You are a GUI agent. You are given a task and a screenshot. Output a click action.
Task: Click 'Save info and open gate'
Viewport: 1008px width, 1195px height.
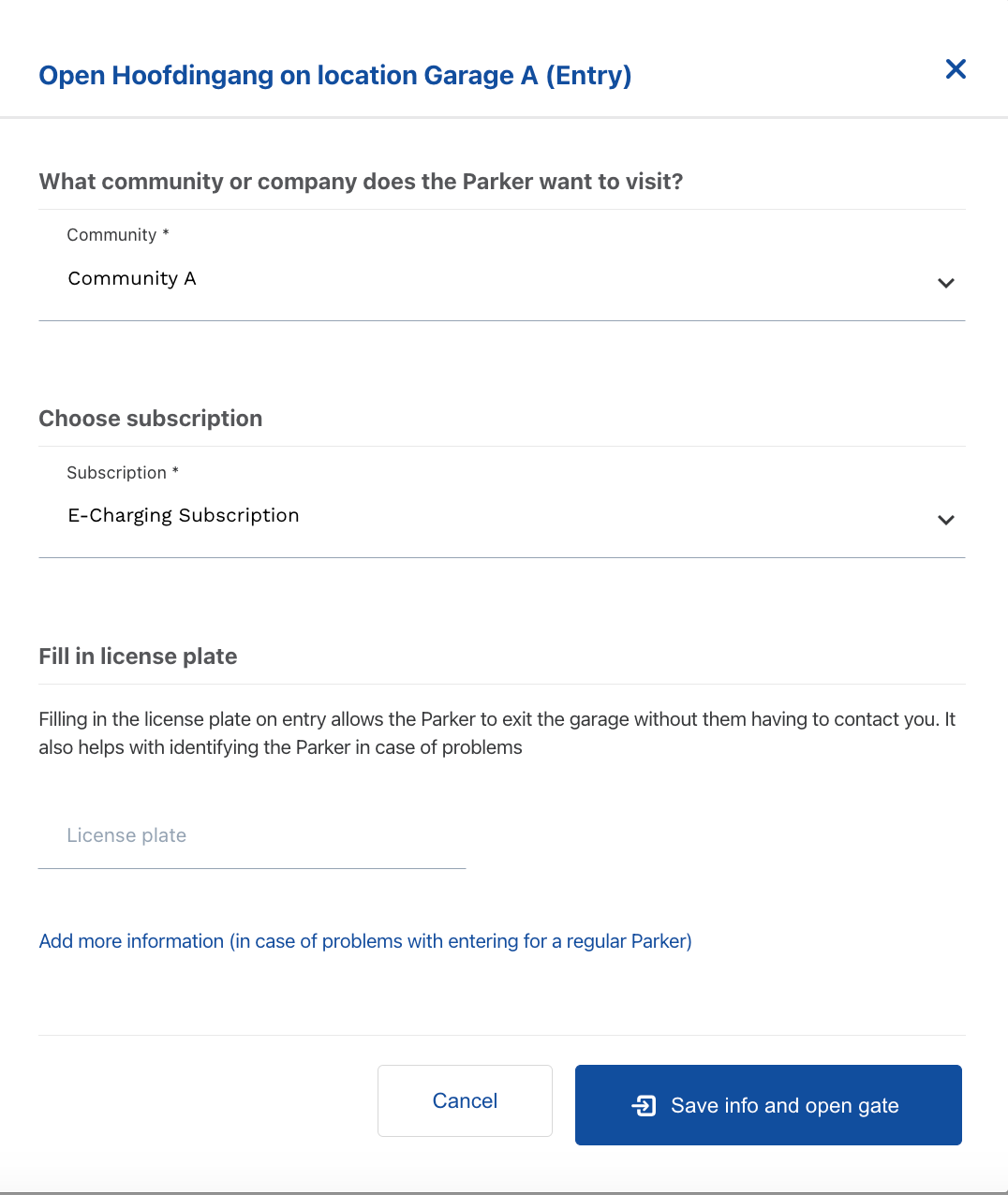(784, 1106)
